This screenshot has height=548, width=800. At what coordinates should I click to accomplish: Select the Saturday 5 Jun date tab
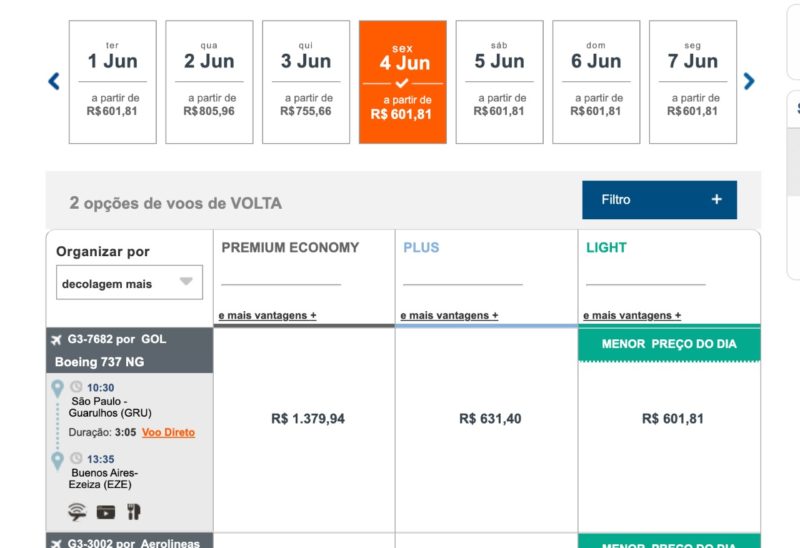coord(499,82)
